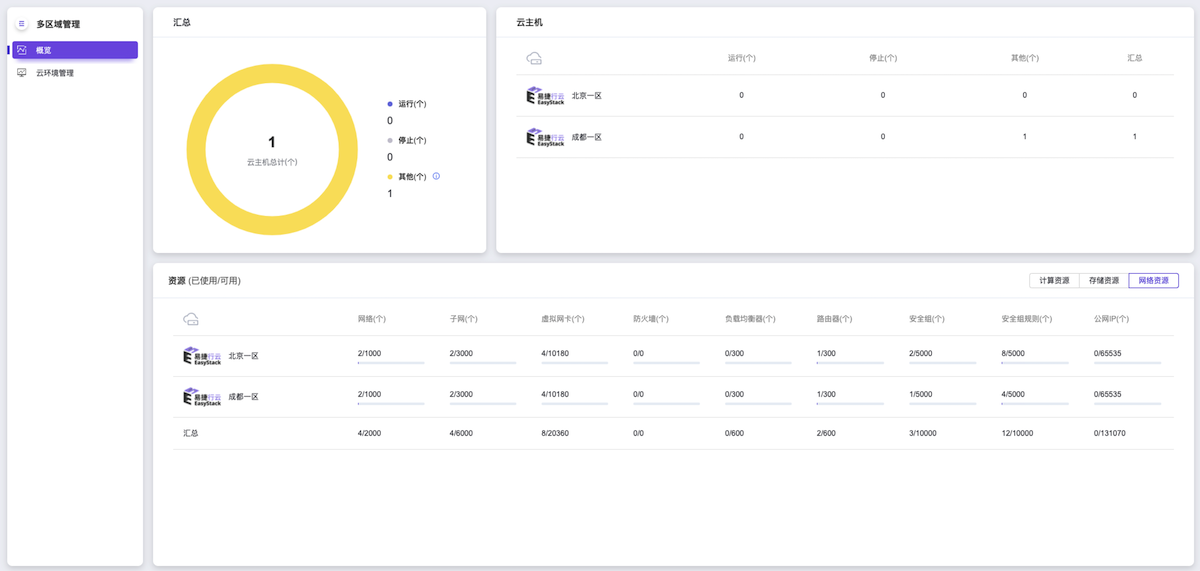Click the 概览 chart icon in sidebar
This screenshot has height=571, width=1200.
pyautogui.click(x=22, y=50)
